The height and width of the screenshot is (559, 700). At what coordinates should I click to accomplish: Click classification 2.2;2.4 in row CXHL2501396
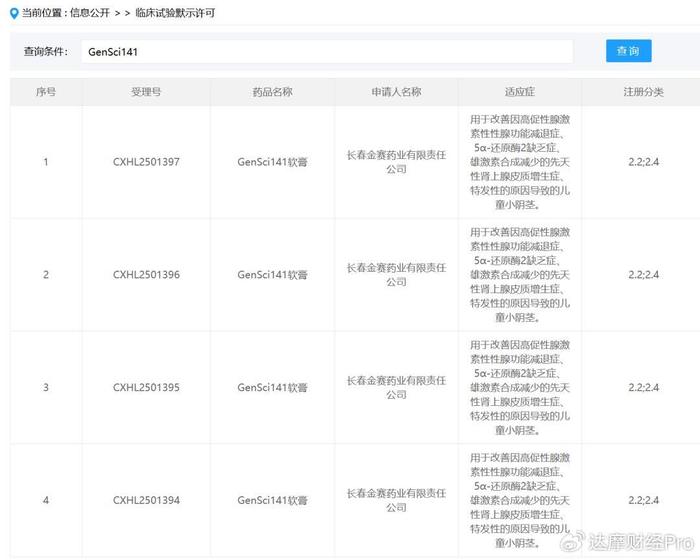pos(643,275)
